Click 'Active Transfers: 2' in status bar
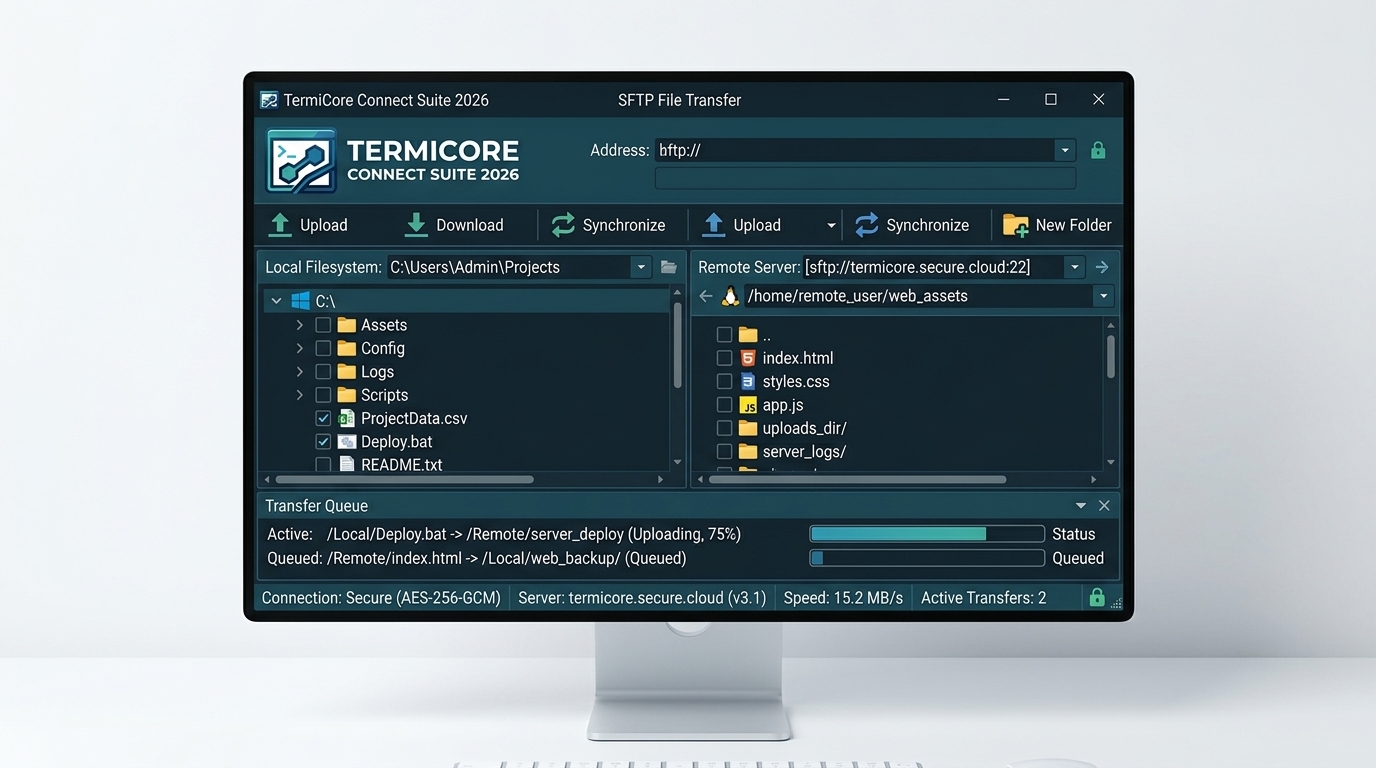The height and width of the screenshot is (768, 1376). point(984,598)
